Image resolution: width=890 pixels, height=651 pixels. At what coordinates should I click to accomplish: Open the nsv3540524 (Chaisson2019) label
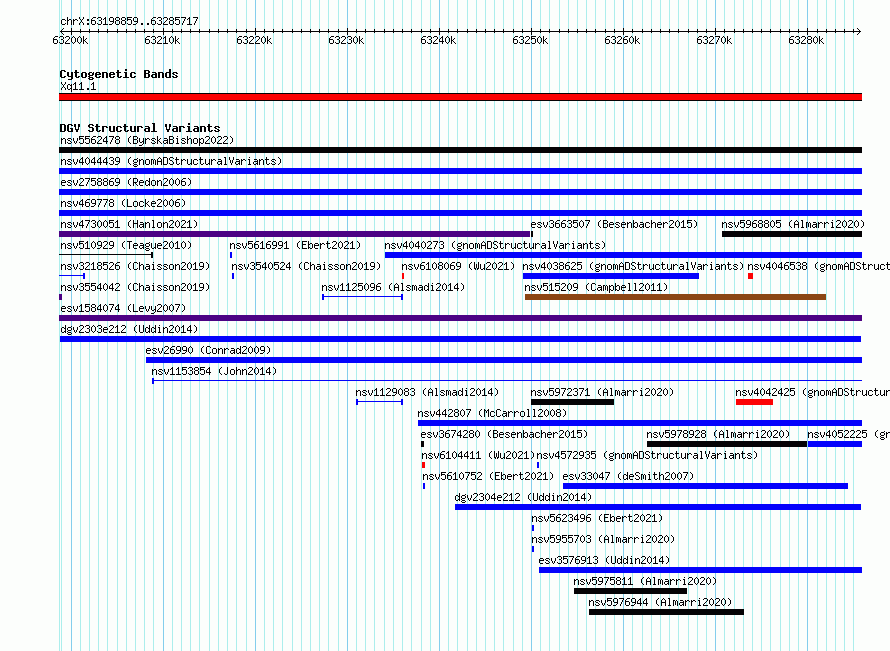tap(306, 266)
